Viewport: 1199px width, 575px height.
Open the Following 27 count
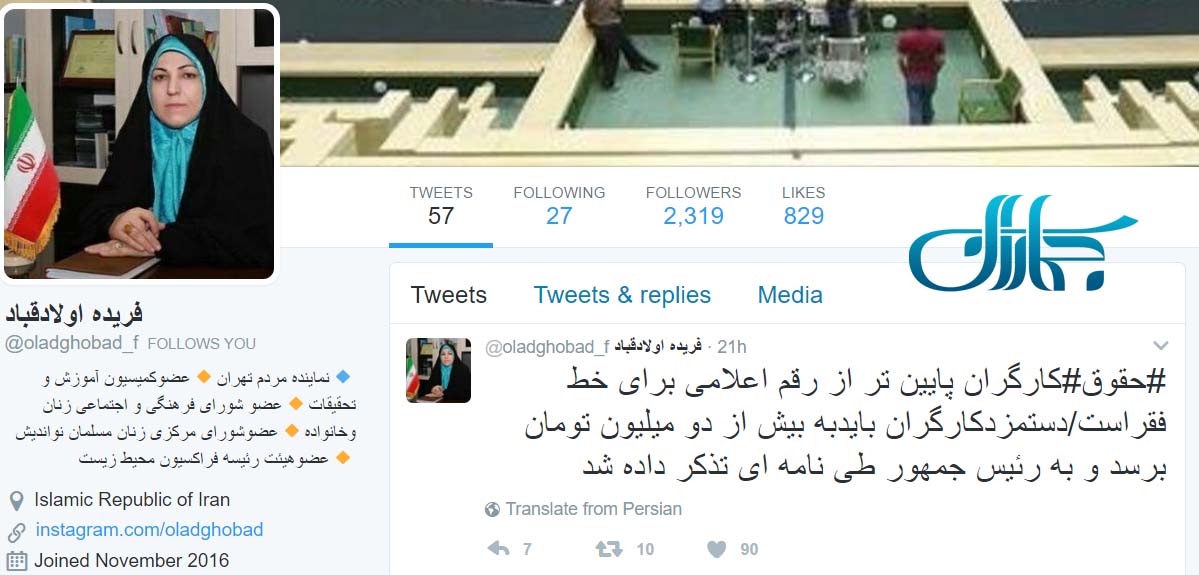point(559,206)
